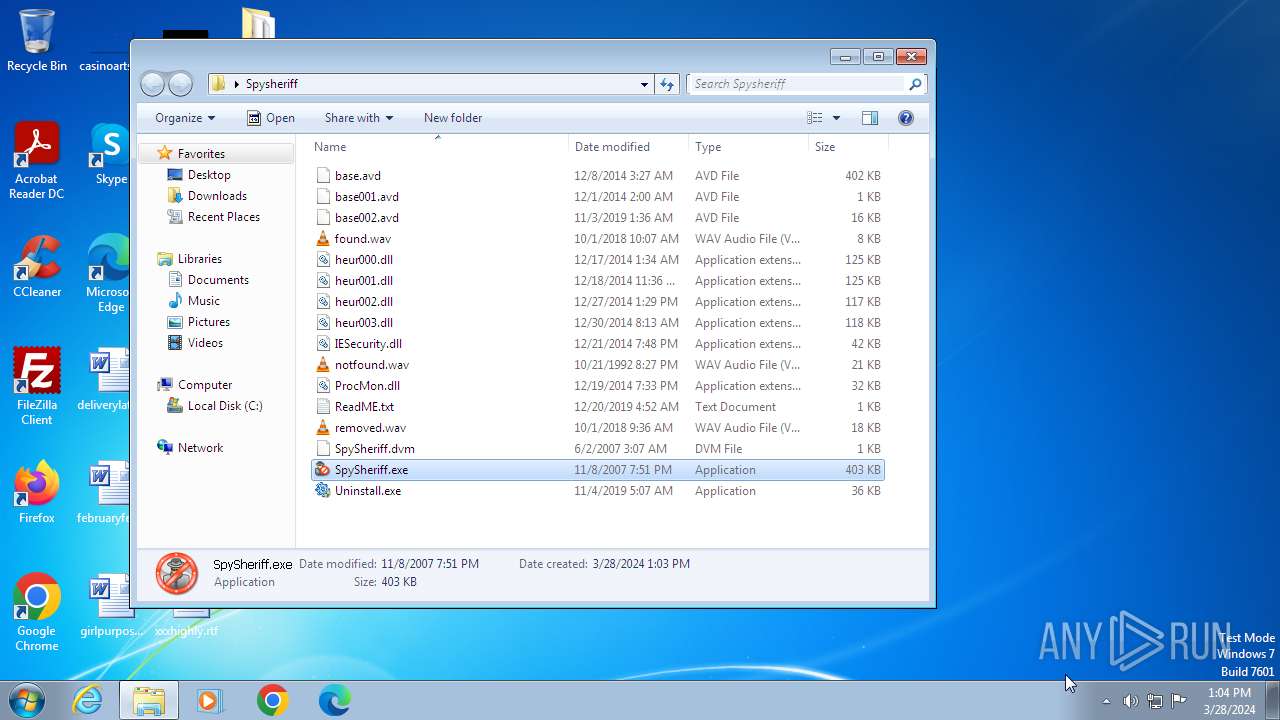
Task: Open Music library in navigation pane
Action: 204,301
